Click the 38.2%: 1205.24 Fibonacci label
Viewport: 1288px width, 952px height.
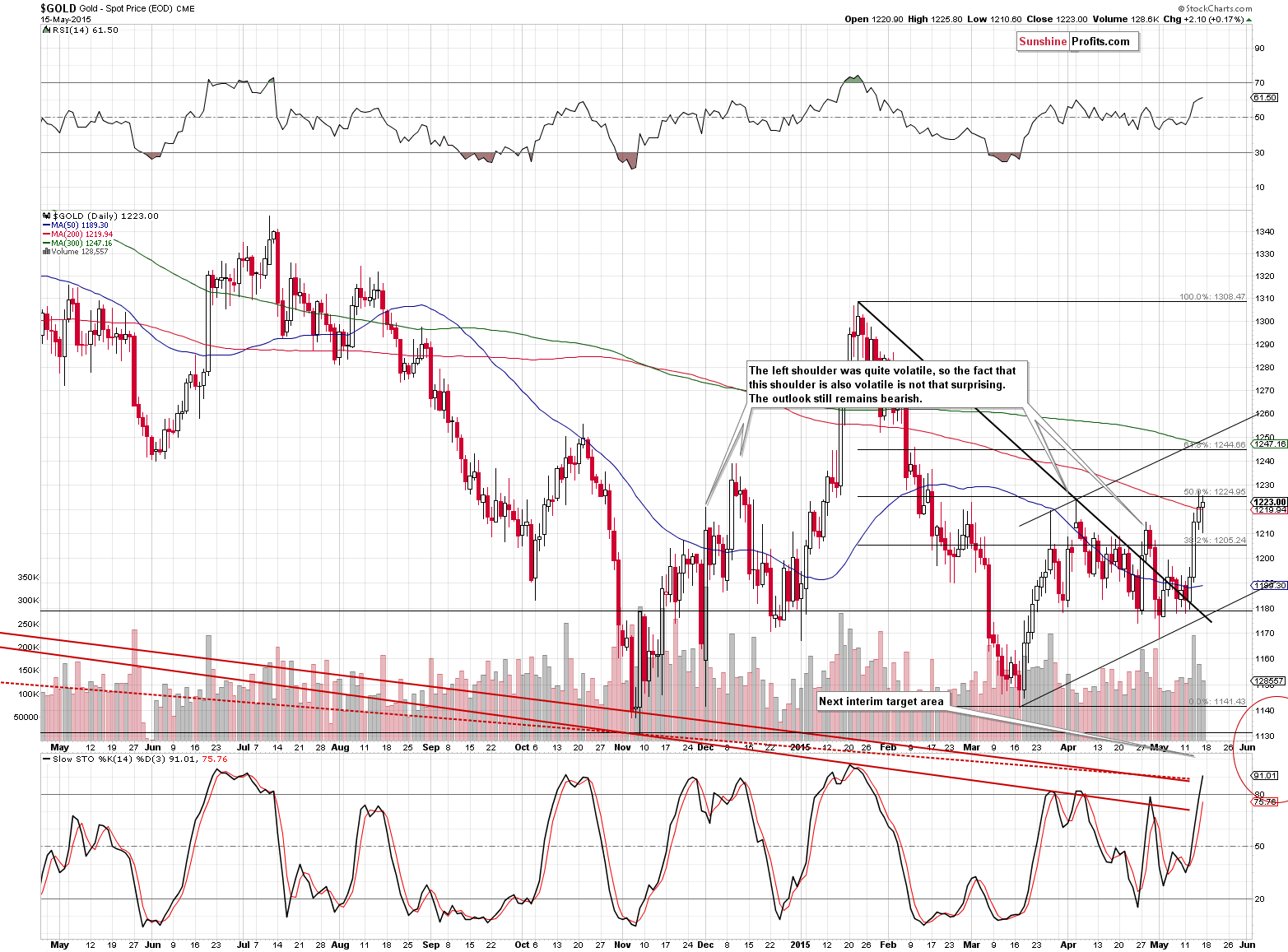tap(1215, 541)
